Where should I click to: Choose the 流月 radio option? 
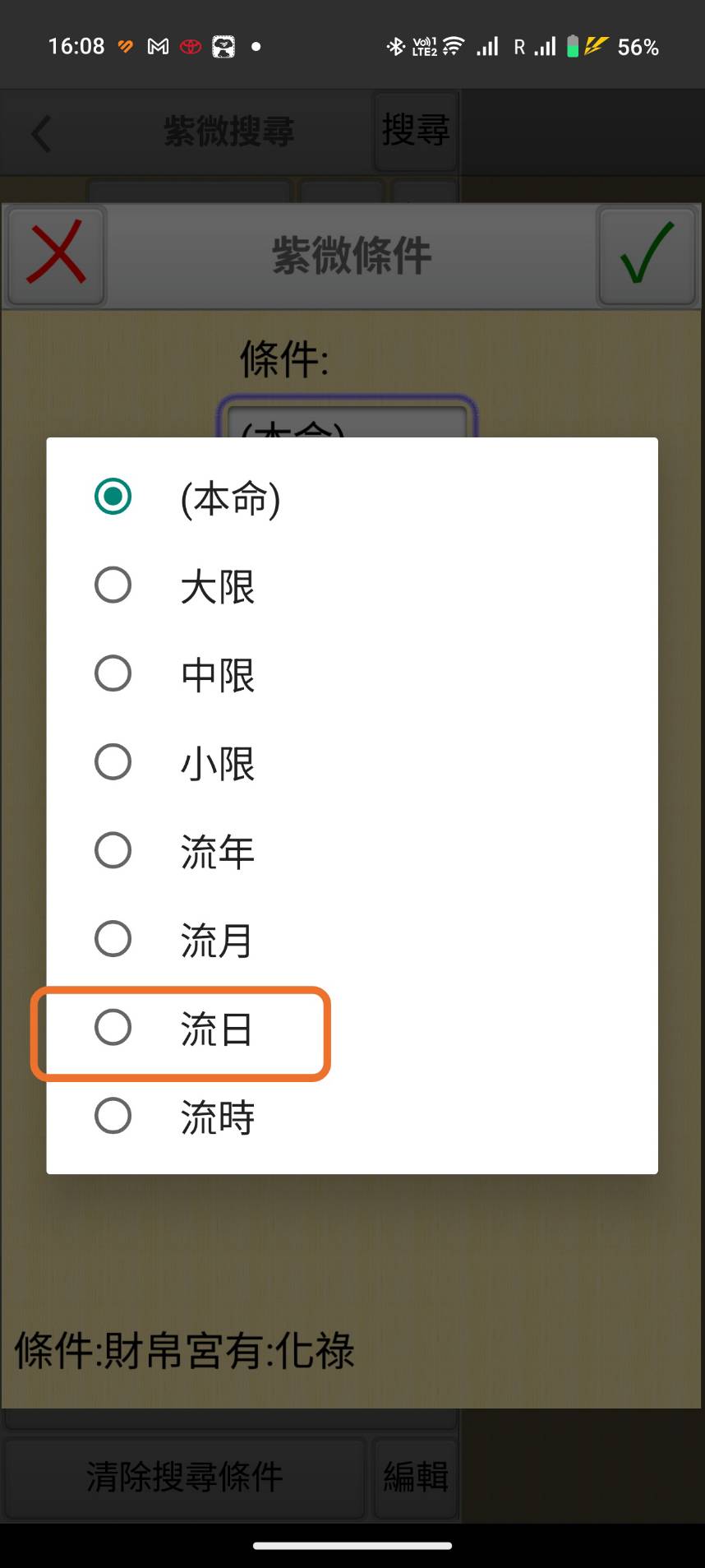(x=113, y=939)
